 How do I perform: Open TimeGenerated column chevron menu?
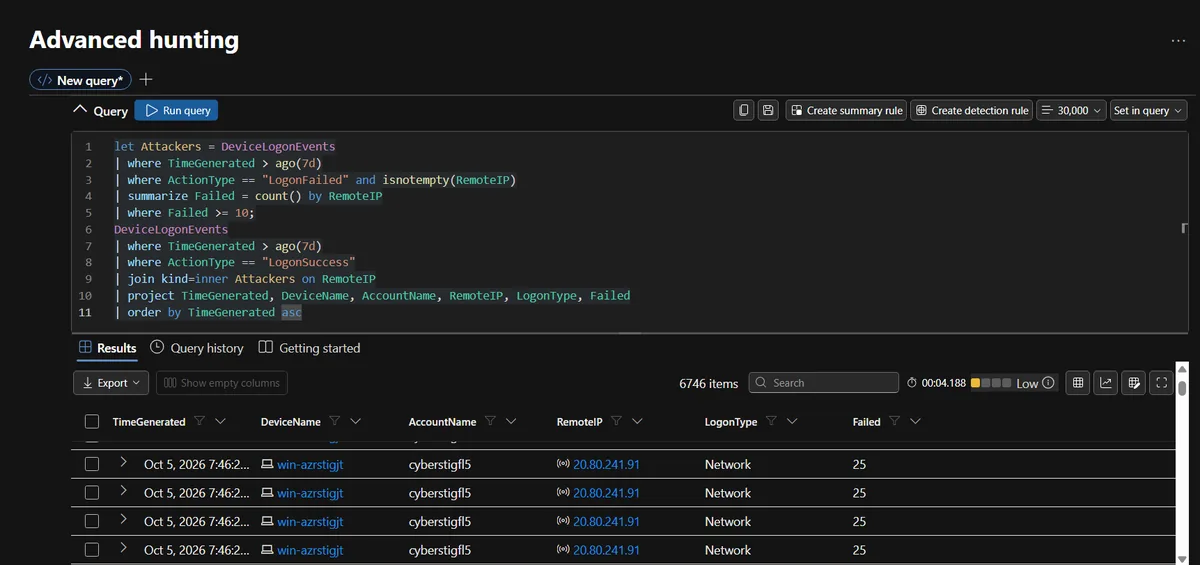tap(220, 422)
